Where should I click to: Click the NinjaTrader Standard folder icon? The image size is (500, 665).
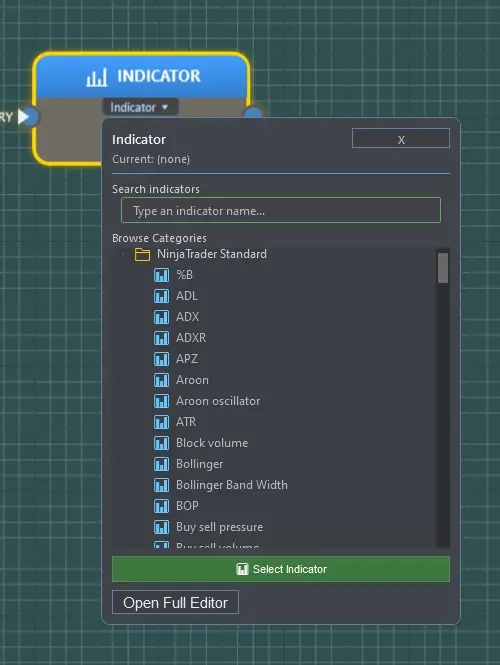pos(142,254)
